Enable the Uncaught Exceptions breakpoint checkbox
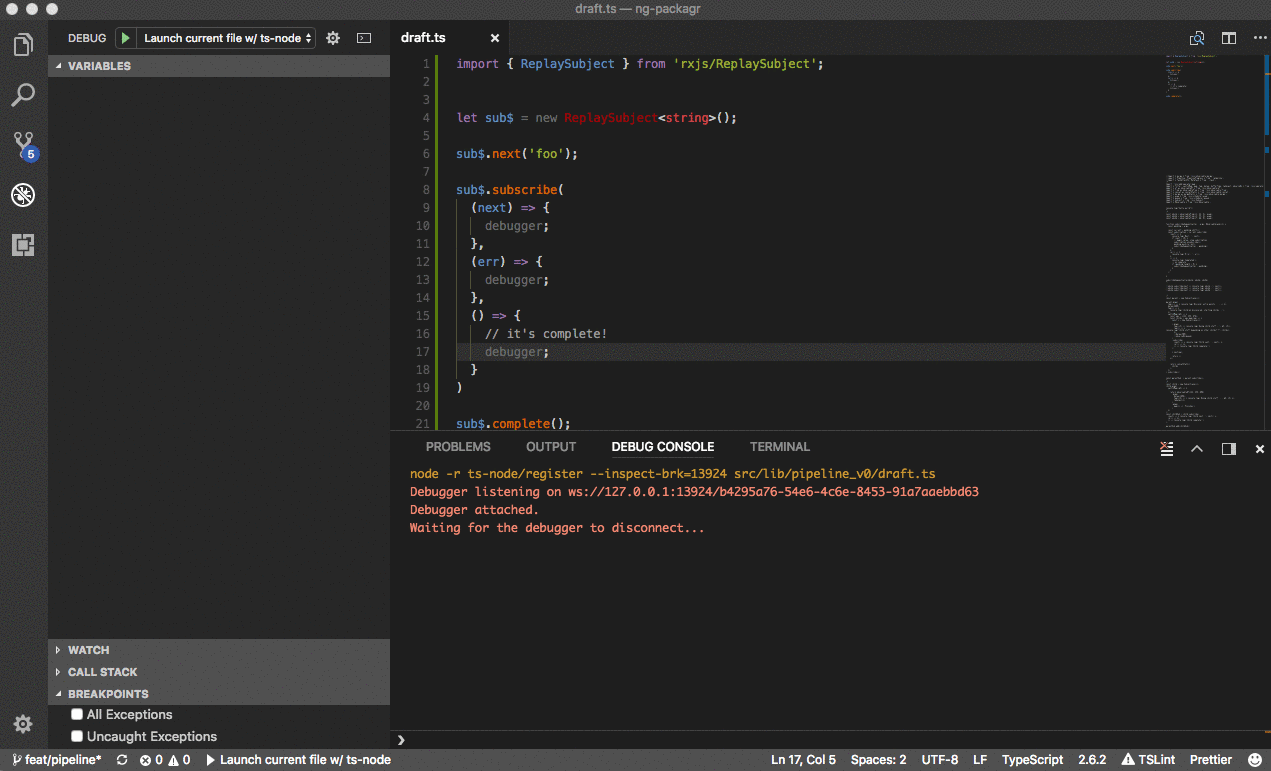Viewport: 1271px width, 771px height. click(x=77, y=737)
